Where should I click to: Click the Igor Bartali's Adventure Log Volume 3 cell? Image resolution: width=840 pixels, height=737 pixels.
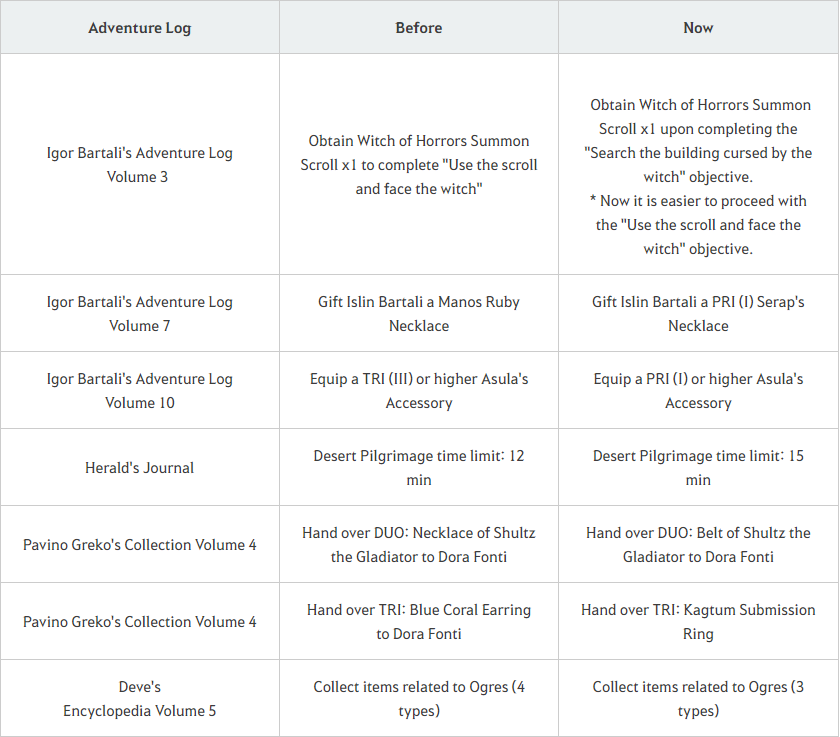point(139,165)
